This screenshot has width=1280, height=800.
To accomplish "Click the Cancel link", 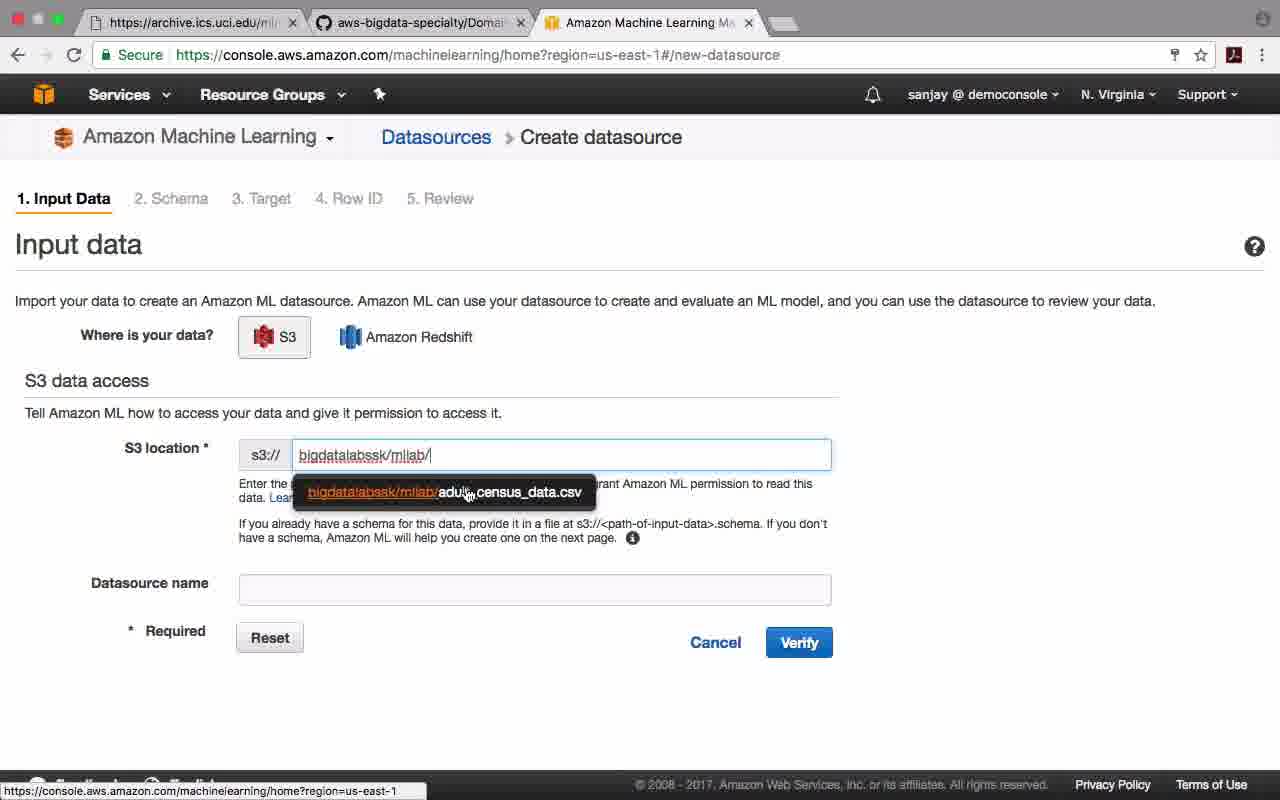I will [716, 643].
